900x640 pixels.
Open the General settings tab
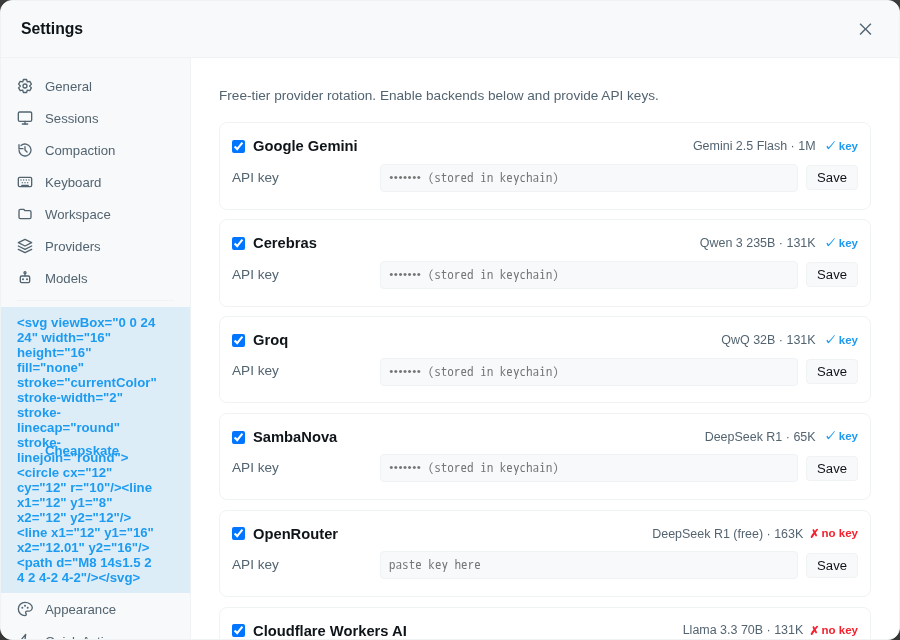(95, 86)
